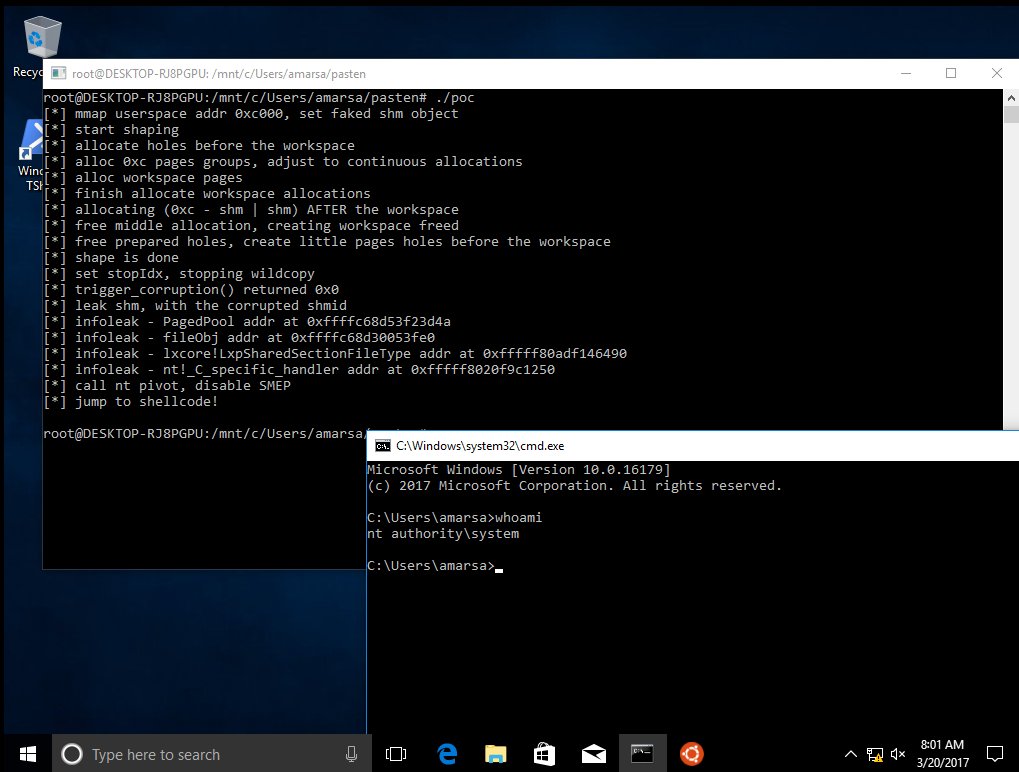Click the fileObj infoleak address line
This screenshot has width=1019, height=772.
click(239, 337)
